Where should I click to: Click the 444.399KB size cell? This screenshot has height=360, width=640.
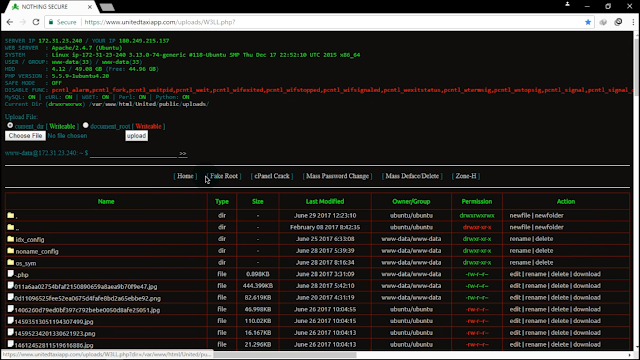point(258,286)
